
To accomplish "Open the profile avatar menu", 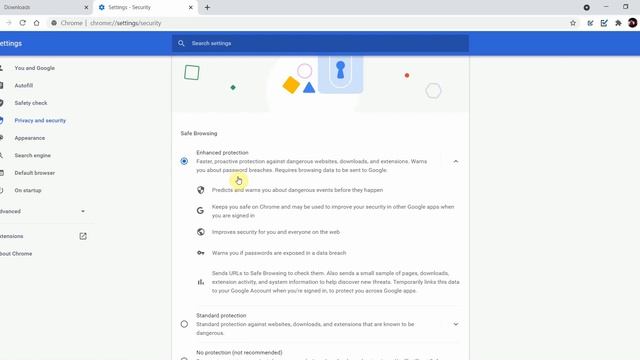I will tap(632, 23).
